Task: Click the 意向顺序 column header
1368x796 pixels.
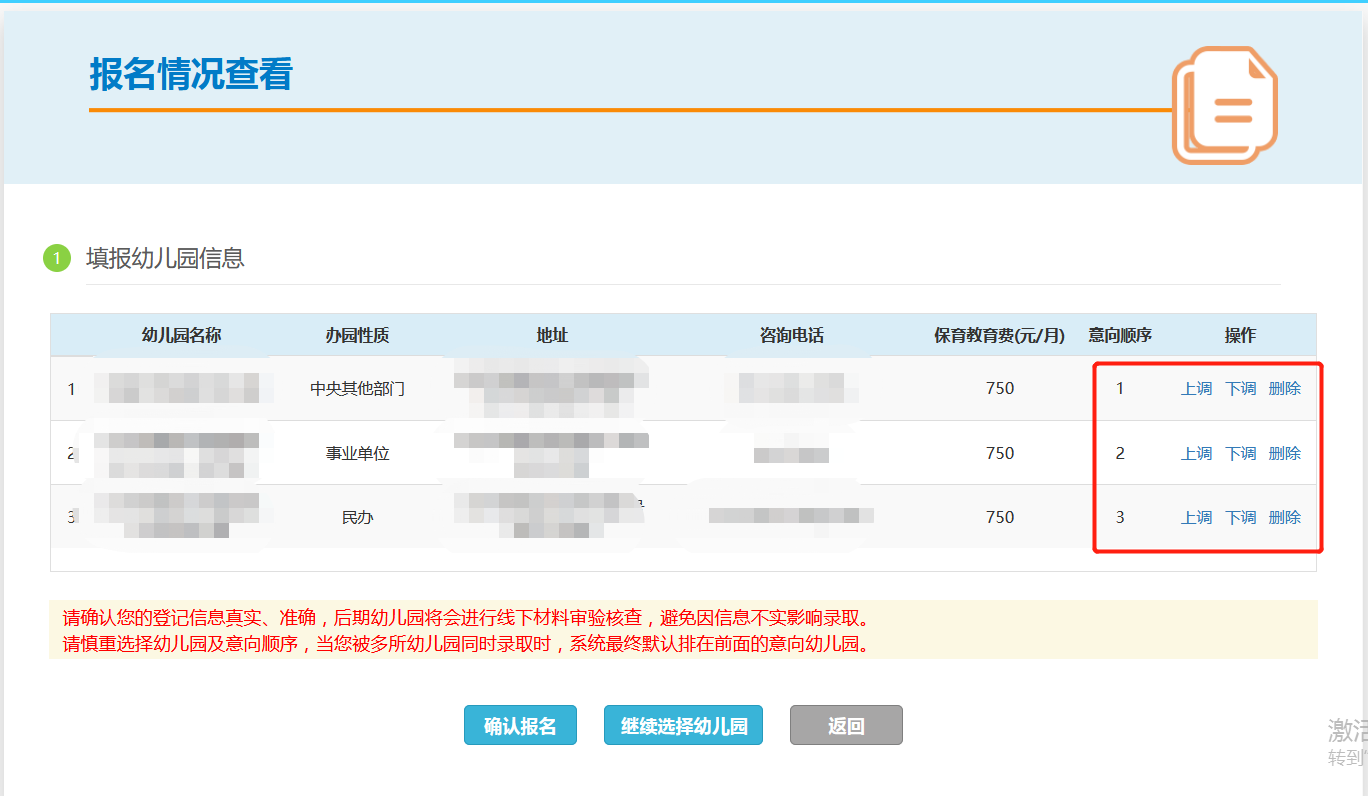Action: pyautogui.click(x=1120, y=335)
